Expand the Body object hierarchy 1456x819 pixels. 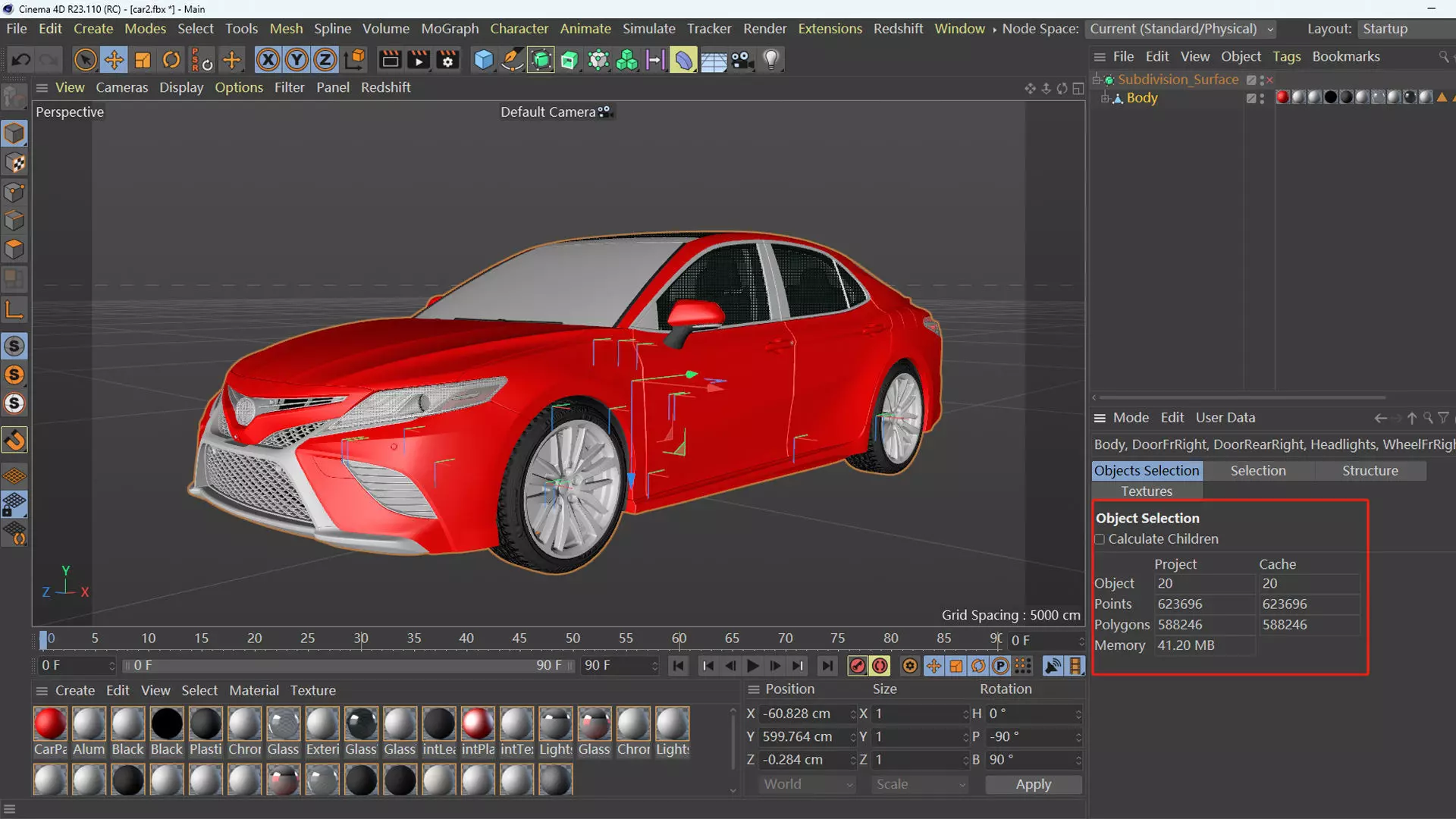(1106, 99)
